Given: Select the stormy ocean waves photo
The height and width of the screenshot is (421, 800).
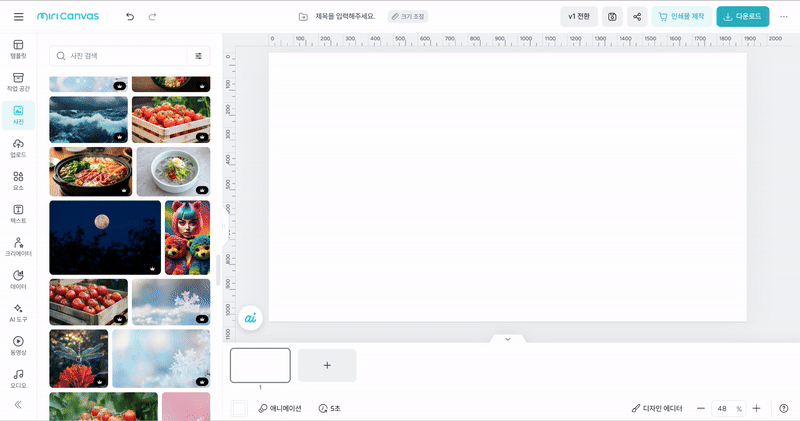Looking at the screenshot, I should (x=89, y=120).
